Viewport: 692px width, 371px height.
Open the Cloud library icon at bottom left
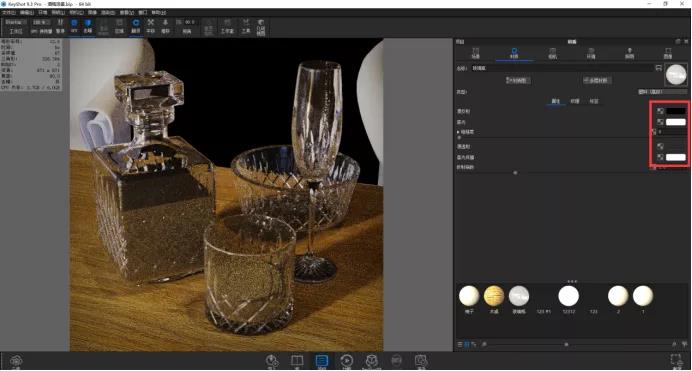coord(16,361)
